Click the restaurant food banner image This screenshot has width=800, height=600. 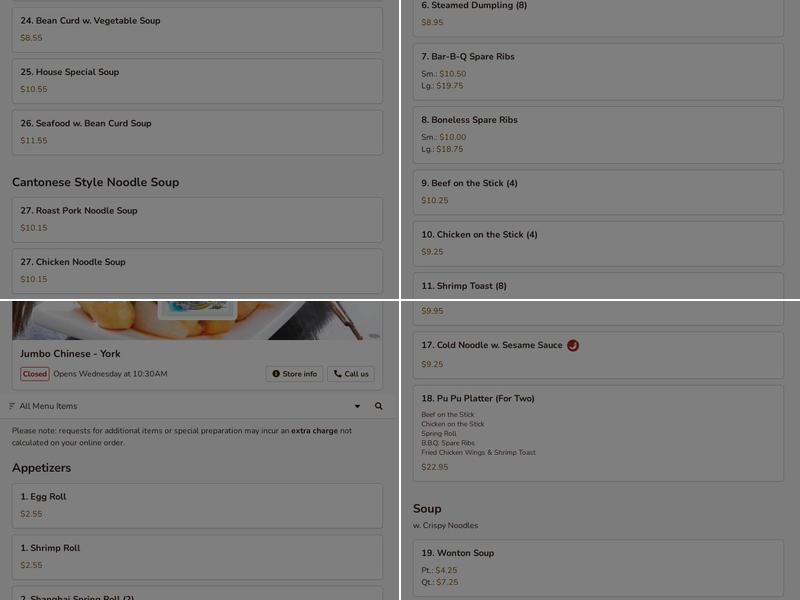(197, 320)
